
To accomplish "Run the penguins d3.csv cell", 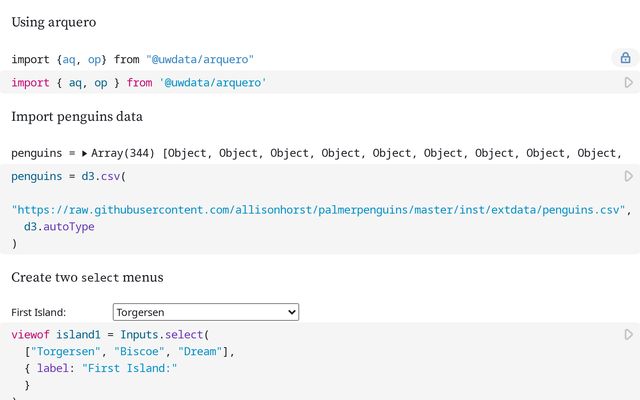I will [x=628, y=176].
